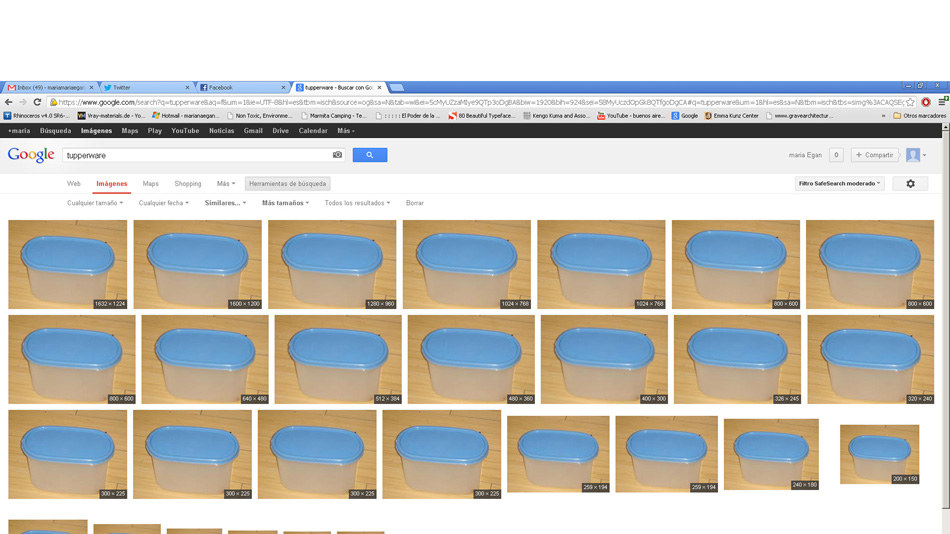The image size is (950, 534).
Task: Select the Maps search tab
Action: 150,184
